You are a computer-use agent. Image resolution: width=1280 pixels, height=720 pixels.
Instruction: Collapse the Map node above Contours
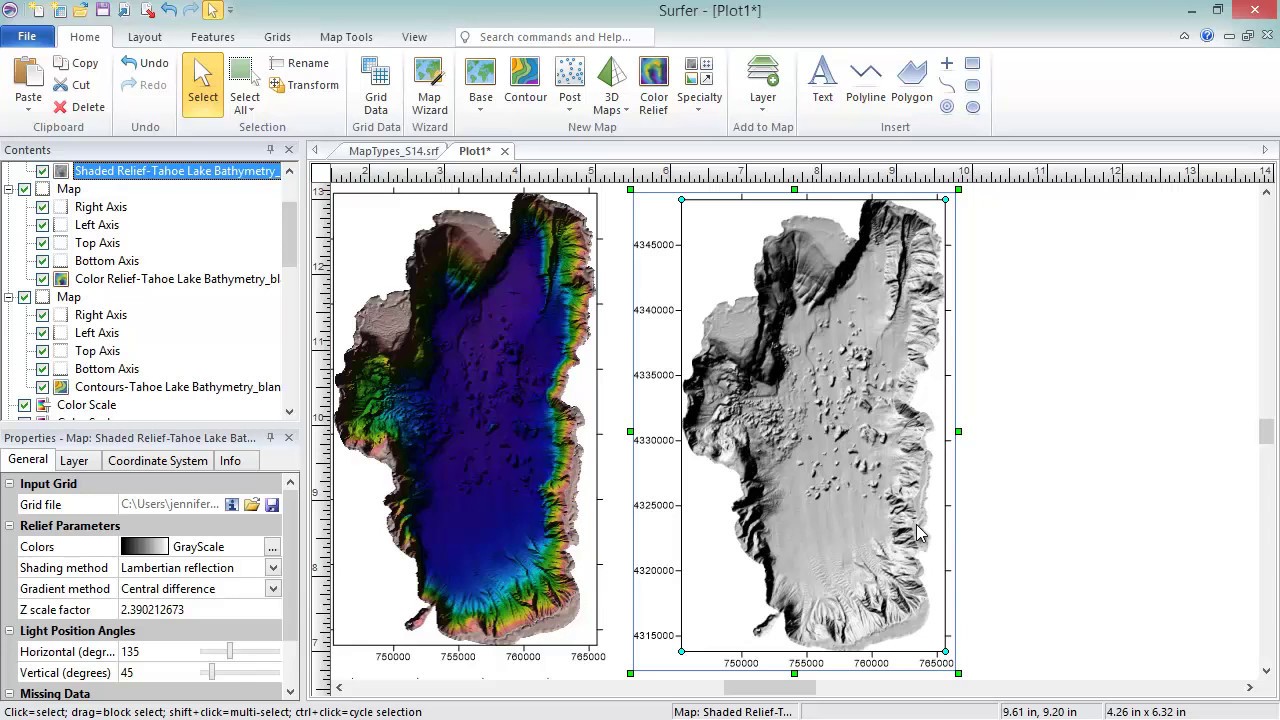coord(9,297)
